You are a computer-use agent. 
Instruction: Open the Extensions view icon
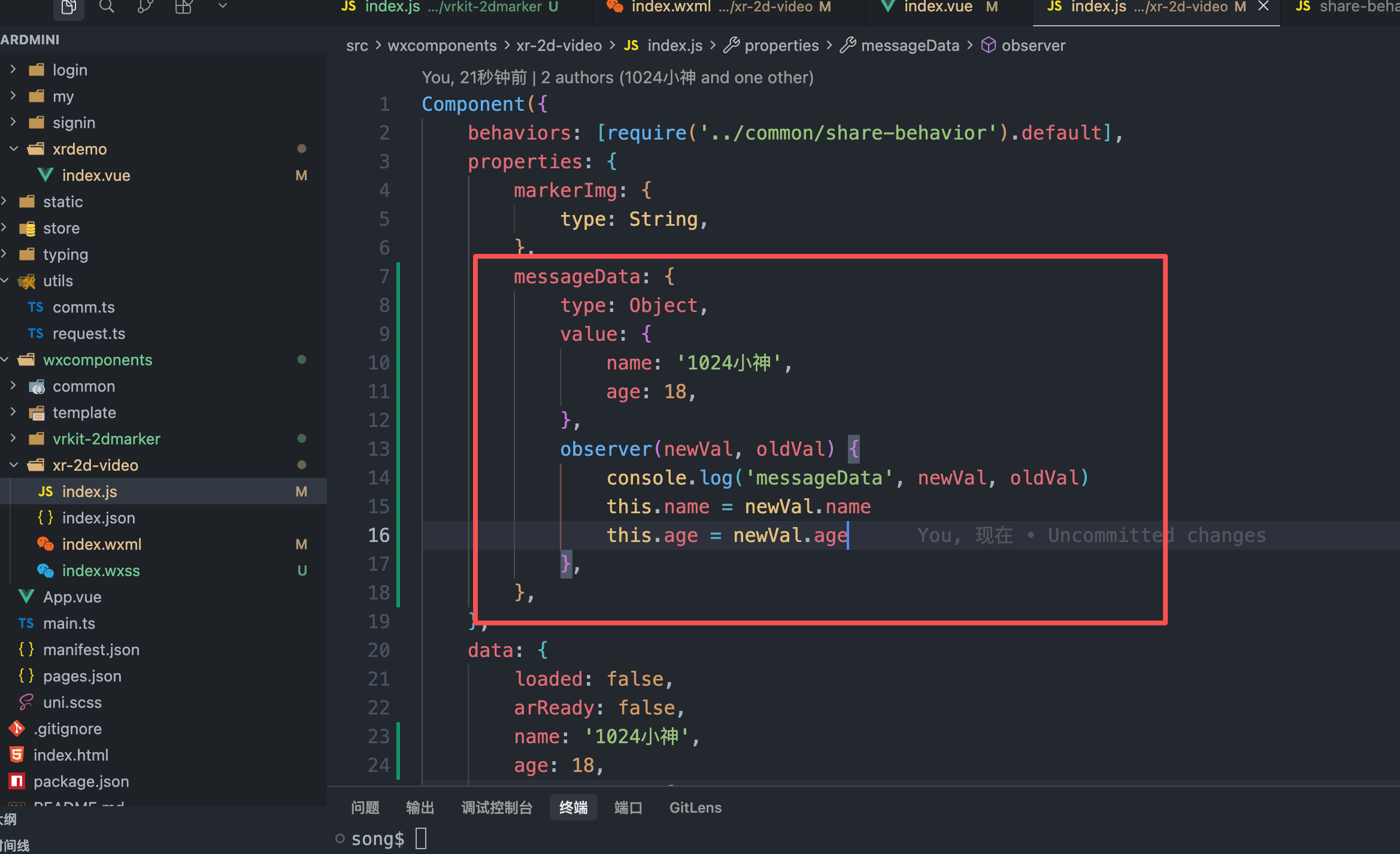click(183, 7)
